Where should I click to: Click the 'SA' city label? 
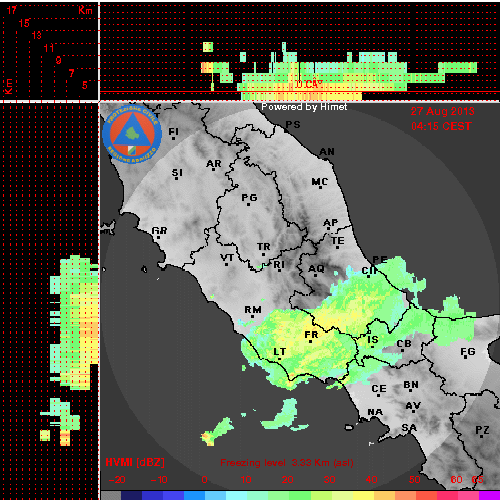pos(409,427)
